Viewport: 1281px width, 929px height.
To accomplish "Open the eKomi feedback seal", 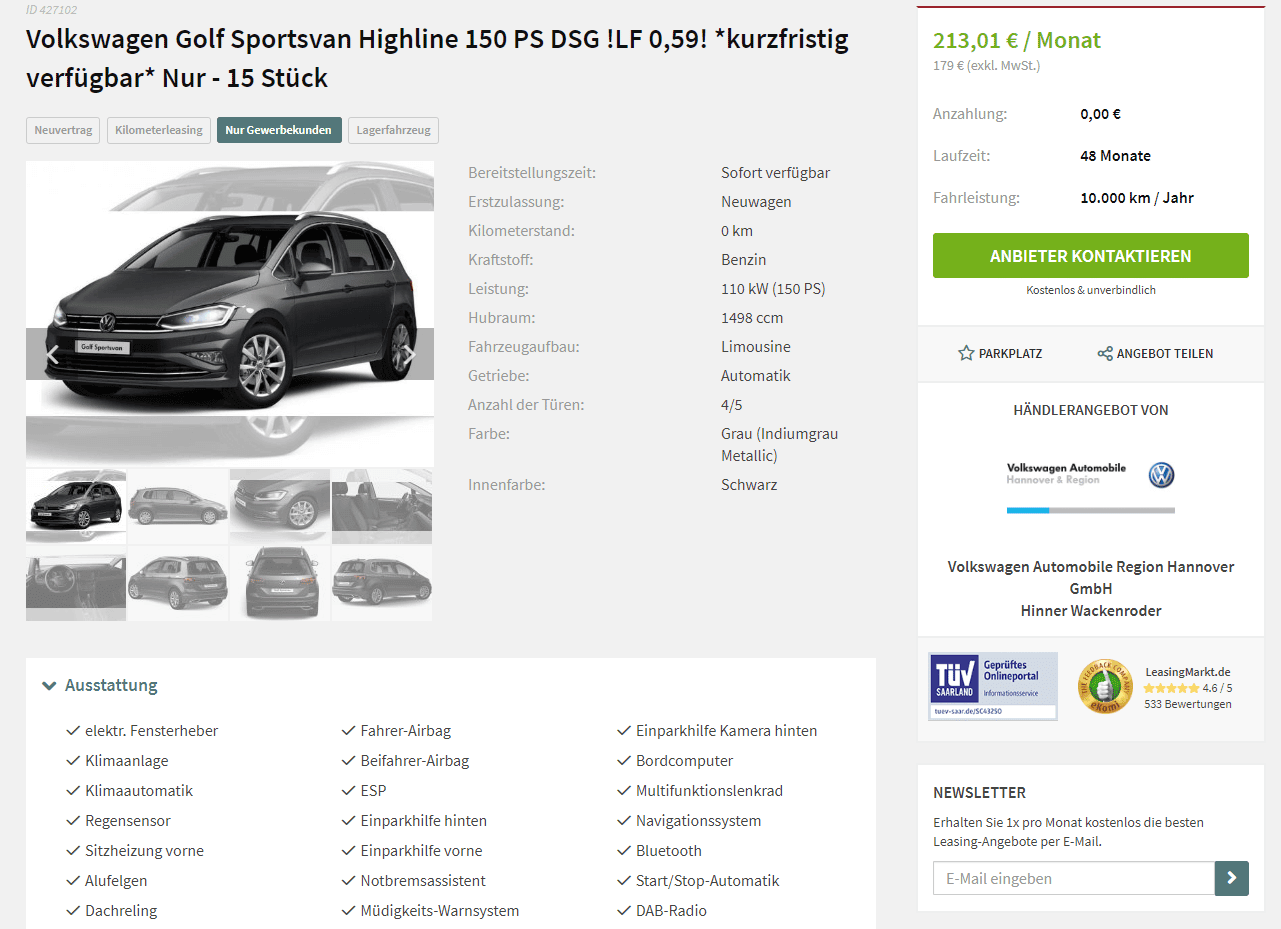I will [x=1104, y=686].
